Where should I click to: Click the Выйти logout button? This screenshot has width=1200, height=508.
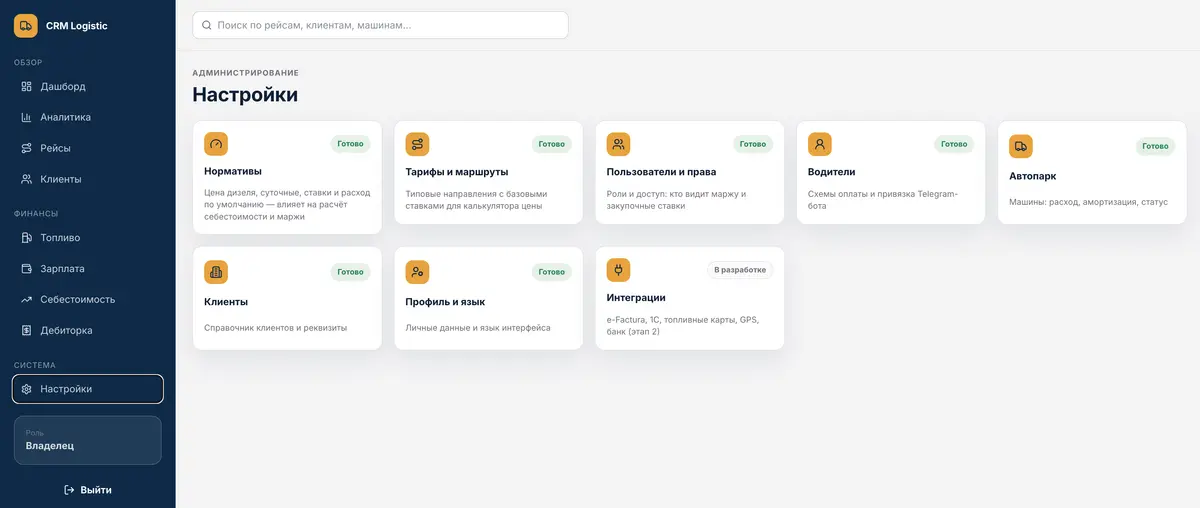tap(88, 490)
